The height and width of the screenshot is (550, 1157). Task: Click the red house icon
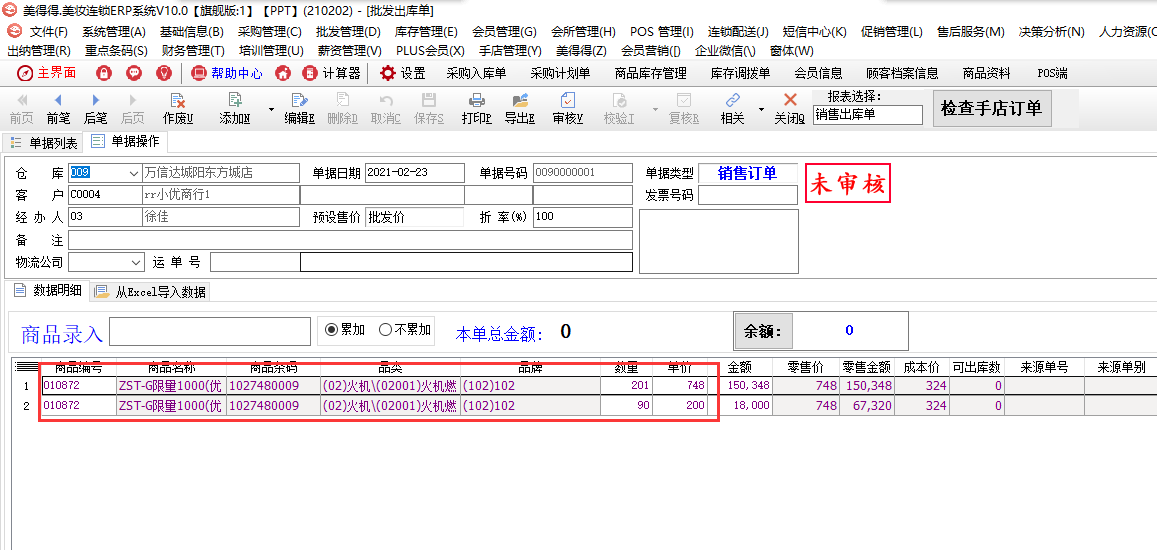(x=283, y=73)
